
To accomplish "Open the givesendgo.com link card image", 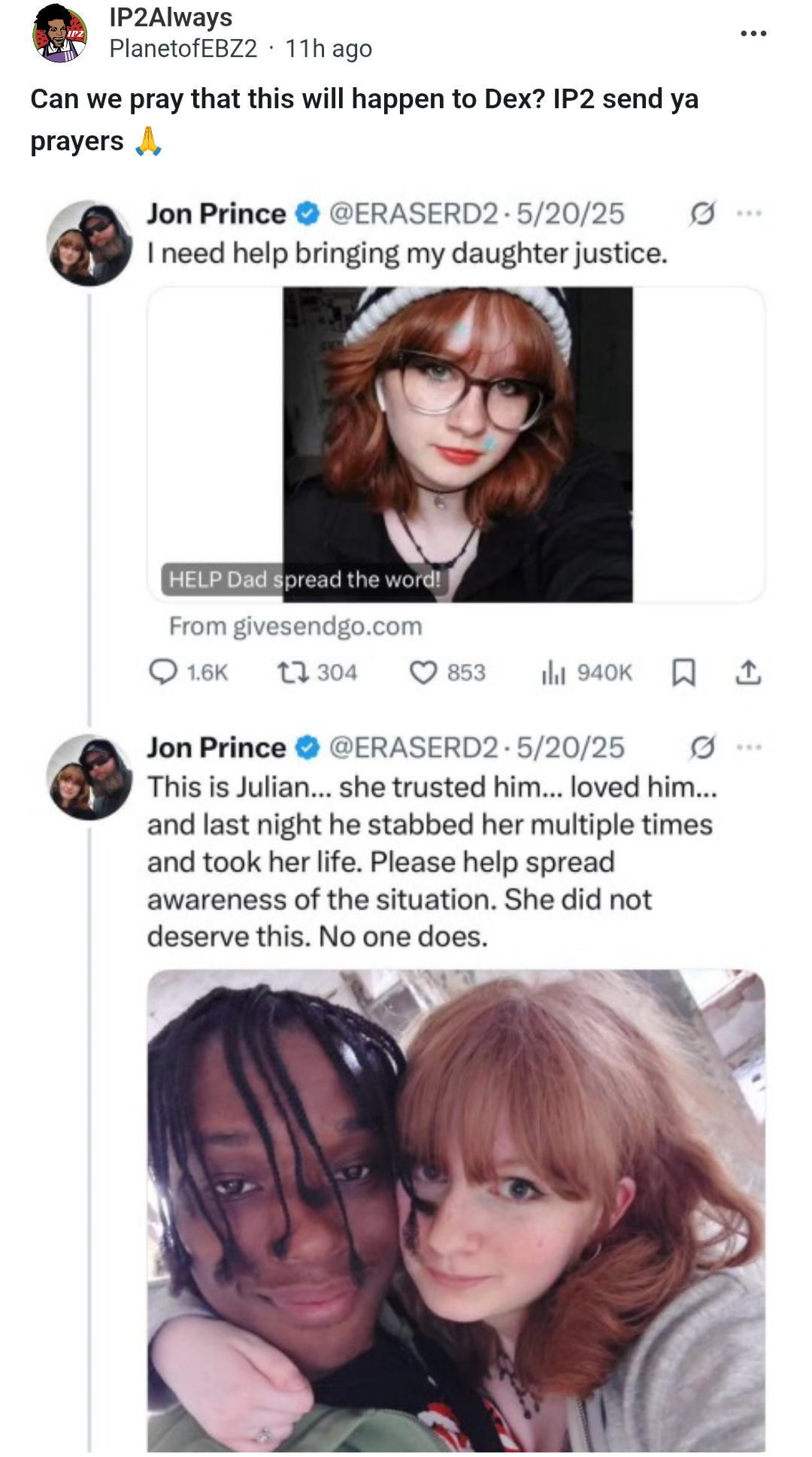I will (x=456, y=444).
